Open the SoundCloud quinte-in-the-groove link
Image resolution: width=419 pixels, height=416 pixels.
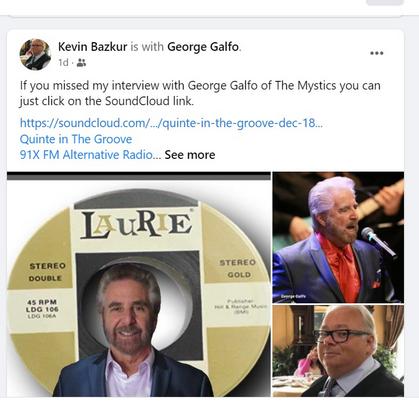(x=171, y=123)
